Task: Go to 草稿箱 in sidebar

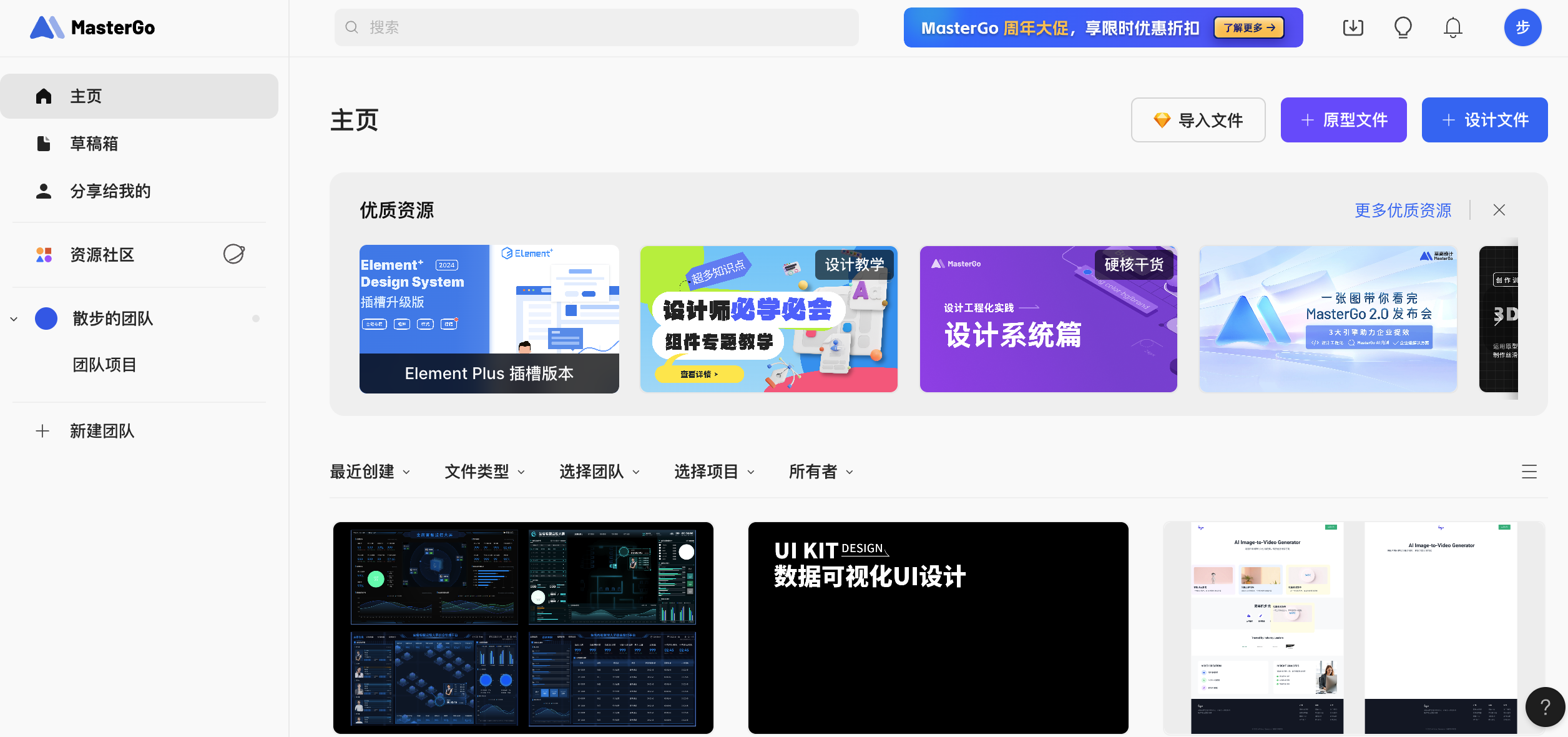Action: click(94, 144)
